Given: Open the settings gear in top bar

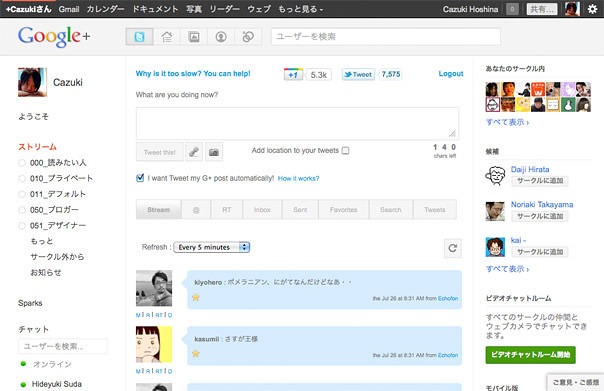Looking at the screenshot, I should [592, 9].
